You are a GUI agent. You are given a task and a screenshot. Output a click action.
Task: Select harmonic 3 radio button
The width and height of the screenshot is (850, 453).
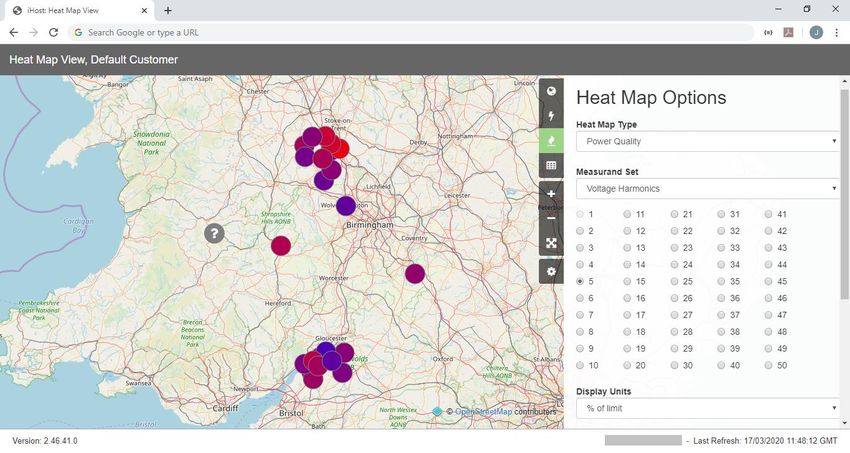click(580, 248)
